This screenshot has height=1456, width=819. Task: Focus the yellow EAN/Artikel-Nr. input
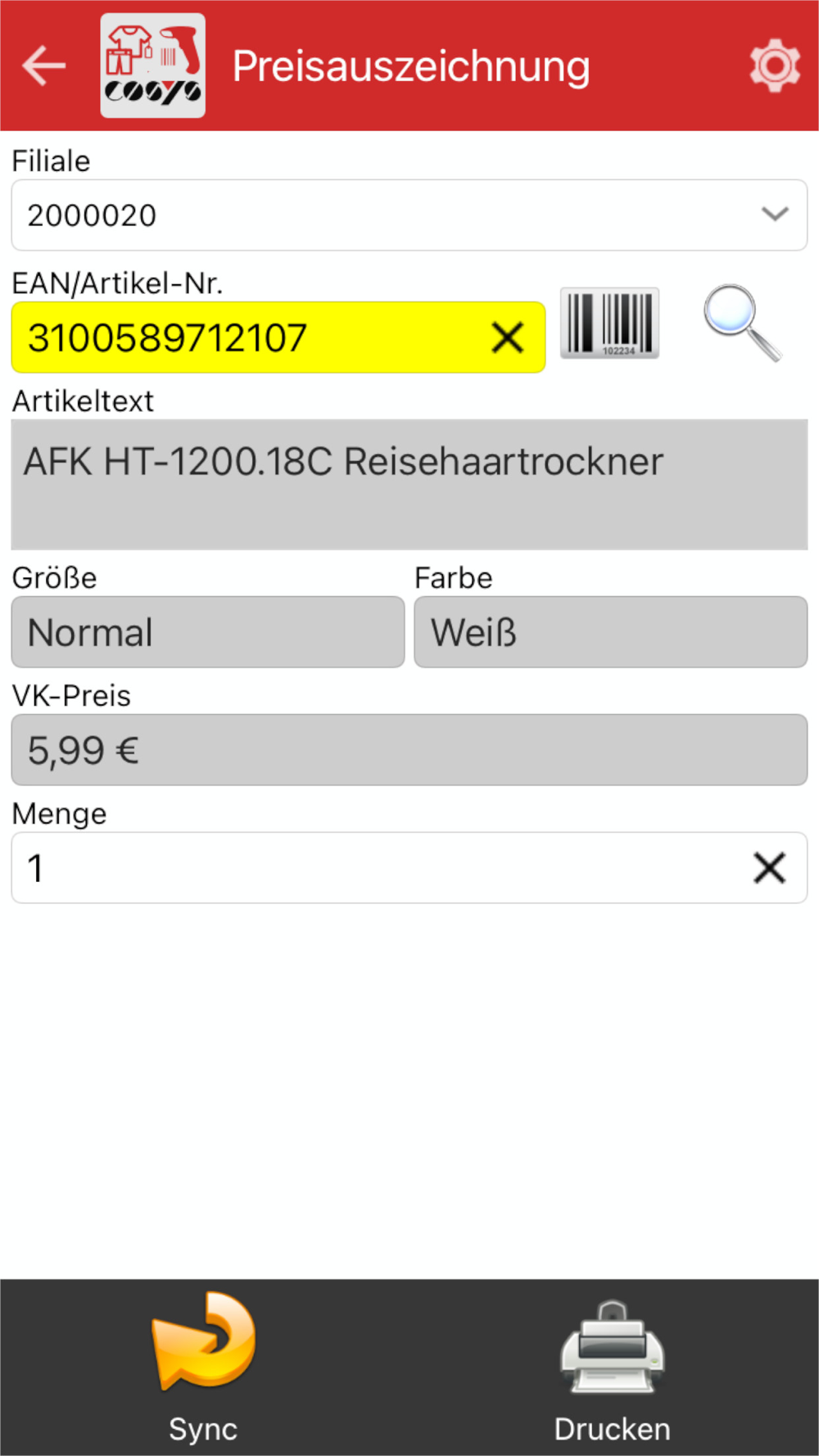tap(278, 337)
